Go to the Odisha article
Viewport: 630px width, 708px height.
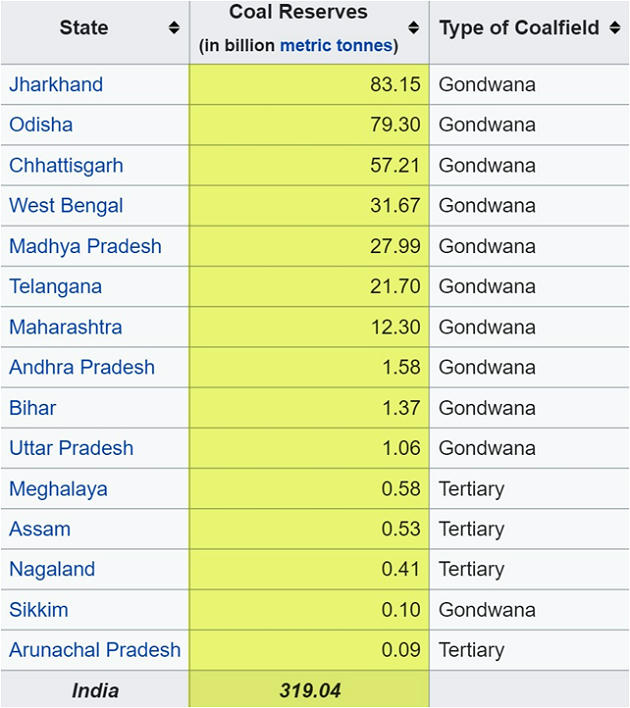(41, 125)
